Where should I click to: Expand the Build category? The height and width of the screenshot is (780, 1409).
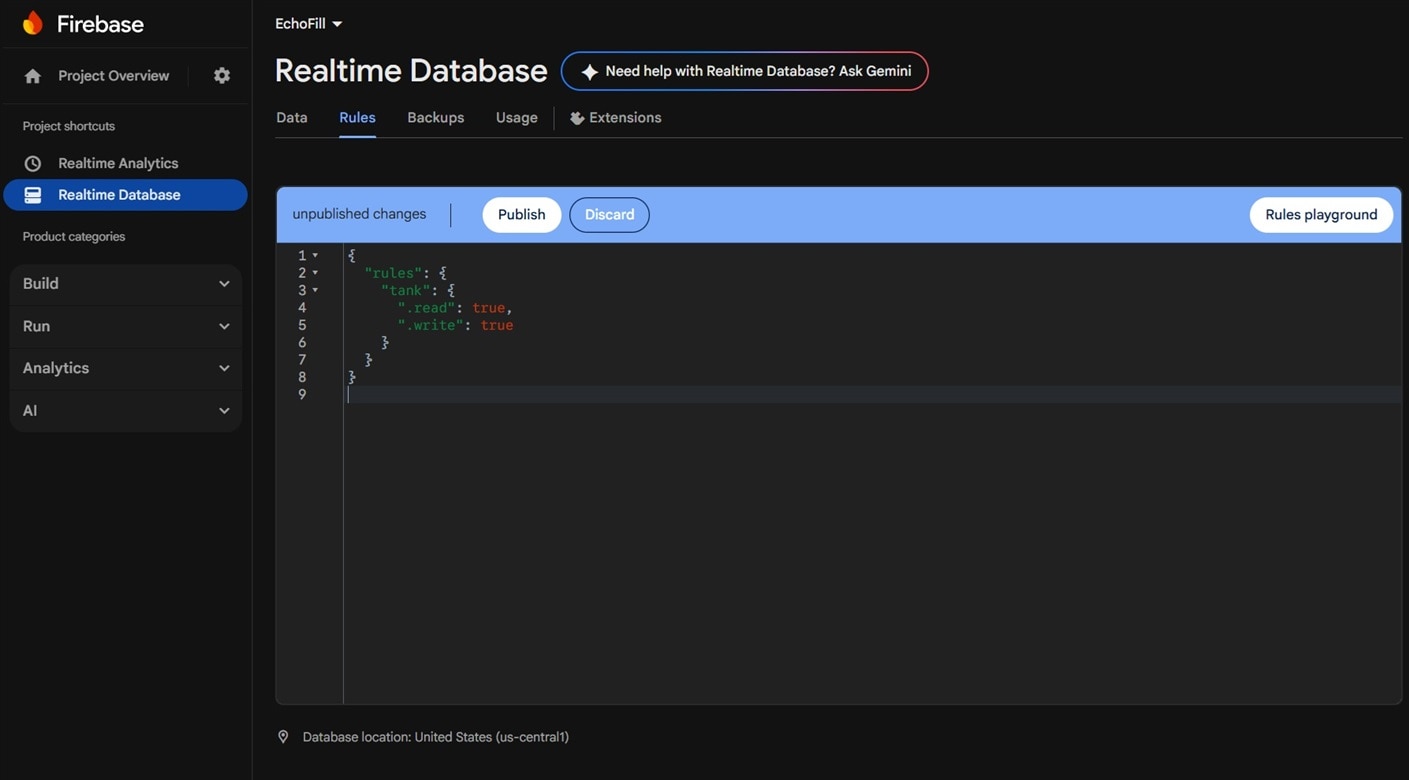tap(126, 284)
